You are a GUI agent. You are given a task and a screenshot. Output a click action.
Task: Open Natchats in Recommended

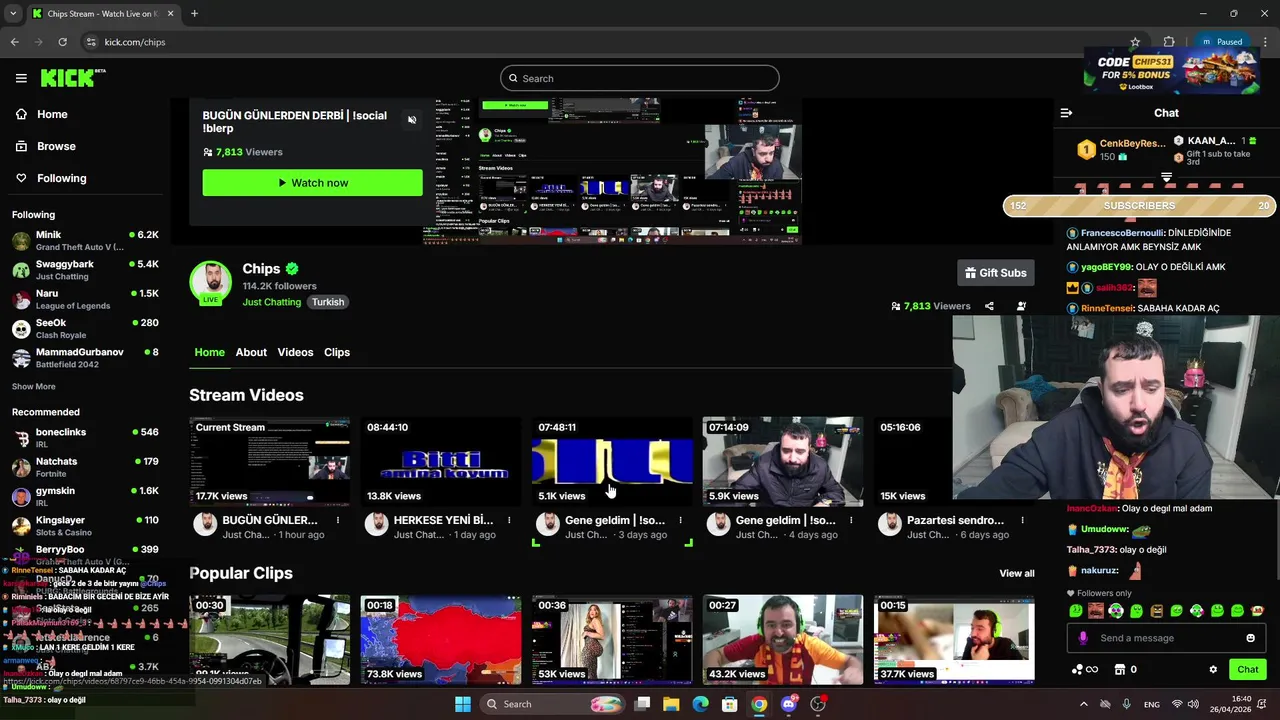[x=85, y=467]
